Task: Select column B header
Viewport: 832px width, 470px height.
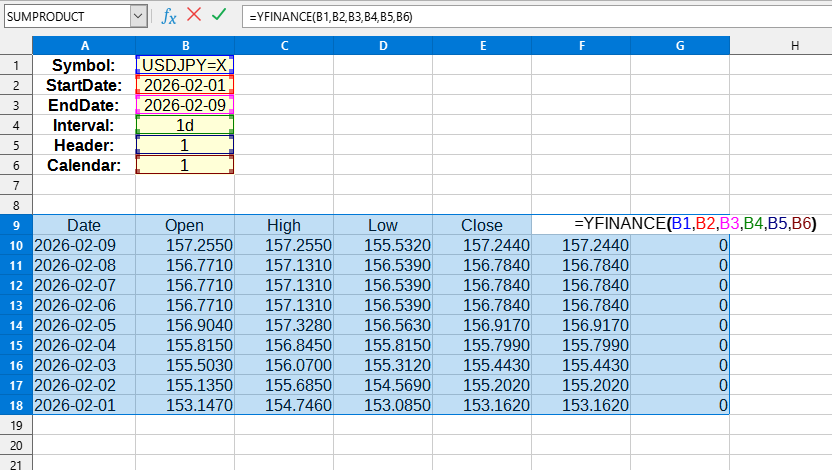Action: click(185, 46)
